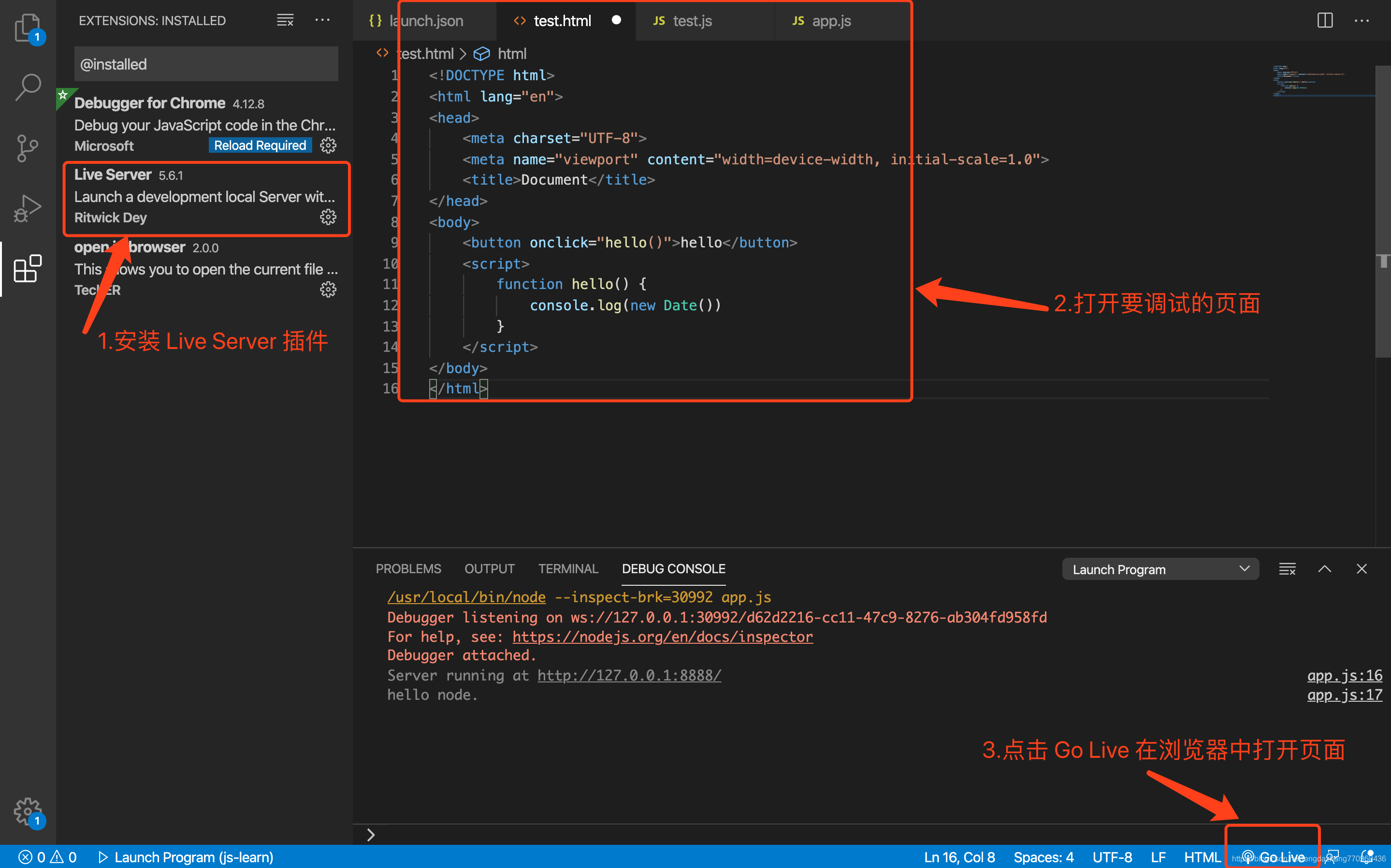Screen dimensions: 1391x868
Task: Open gear settings for Debugger for Chrome
Action: 328,145
